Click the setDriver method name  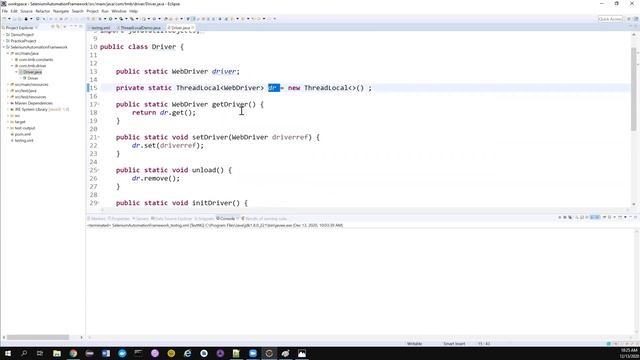click(x=210, y=137)
